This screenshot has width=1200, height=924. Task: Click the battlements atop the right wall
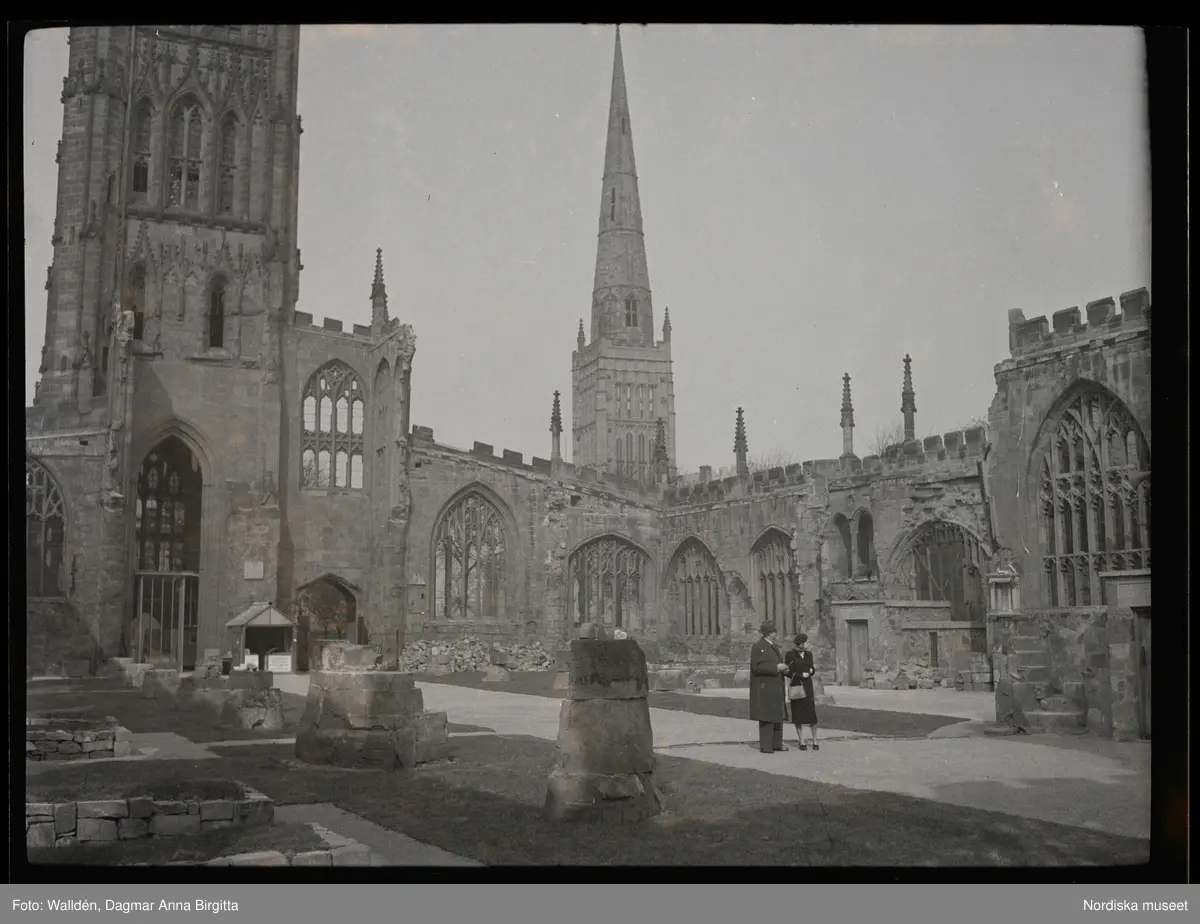pyautogui.click(x=1078, y=318)
